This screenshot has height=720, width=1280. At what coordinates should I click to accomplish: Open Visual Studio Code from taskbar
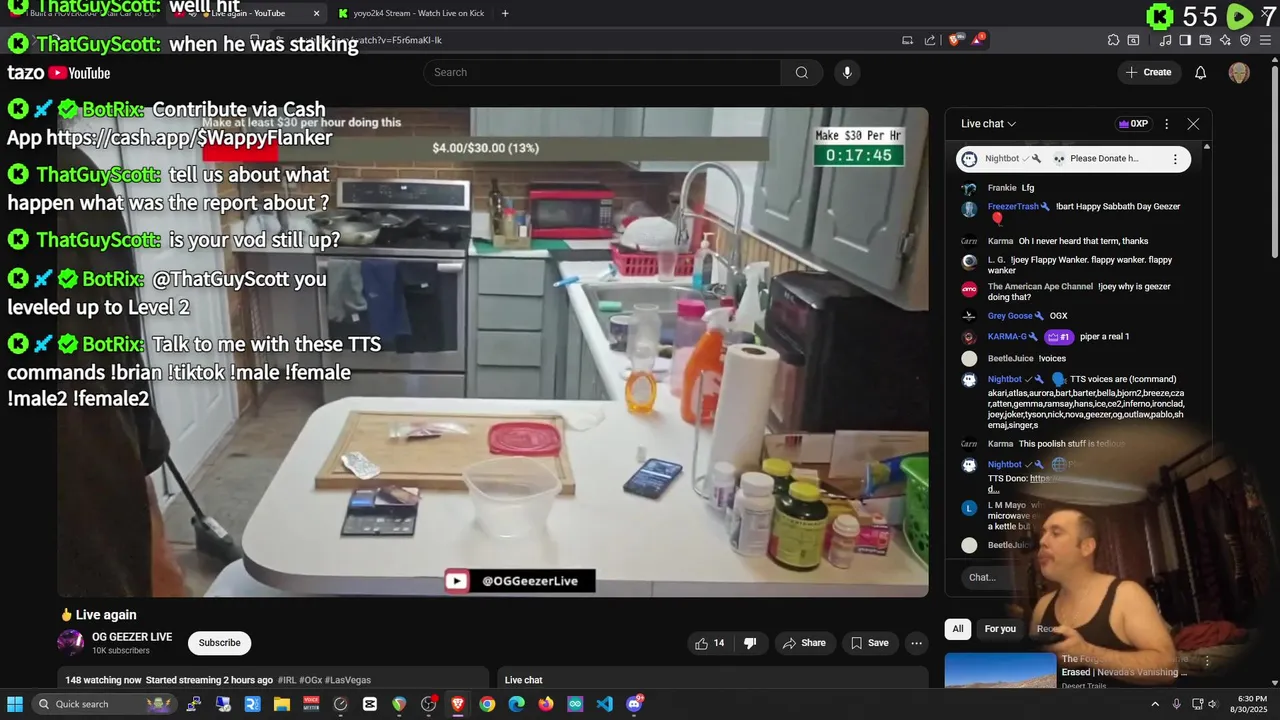[x=604, y=704]
